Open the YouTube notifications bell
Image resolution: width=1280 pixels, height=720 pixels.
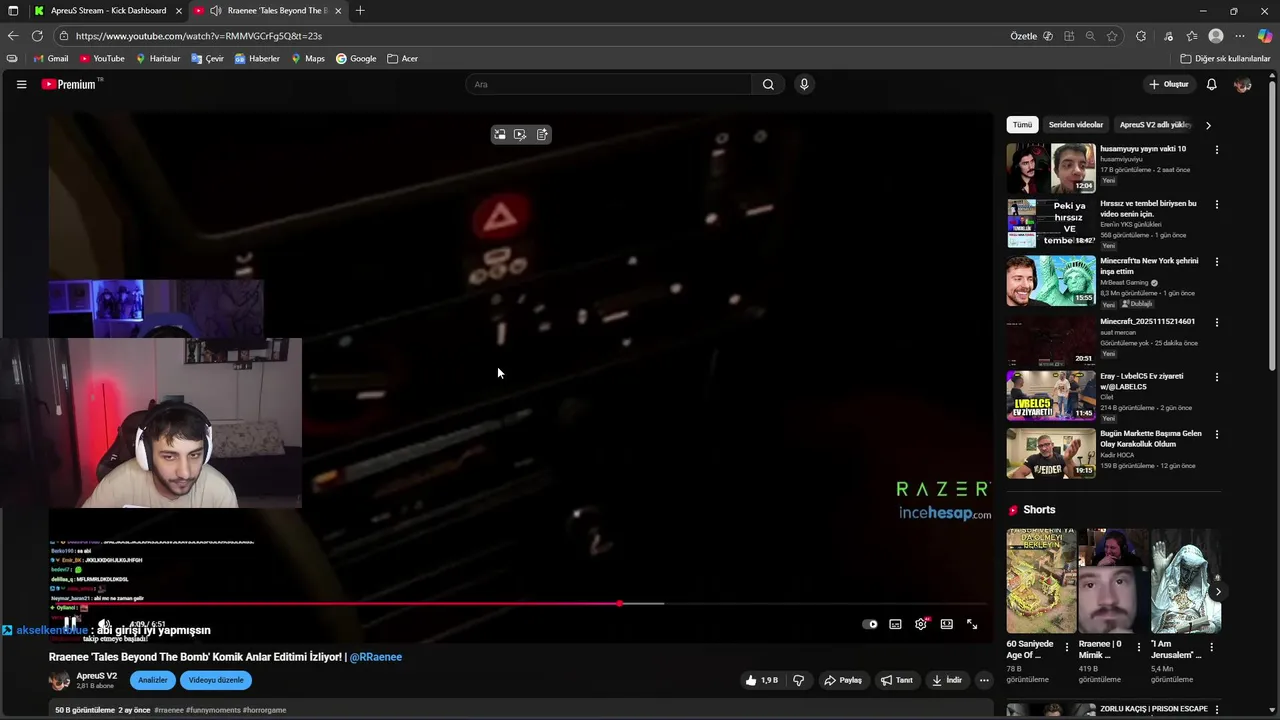(x=1211, y=85)
